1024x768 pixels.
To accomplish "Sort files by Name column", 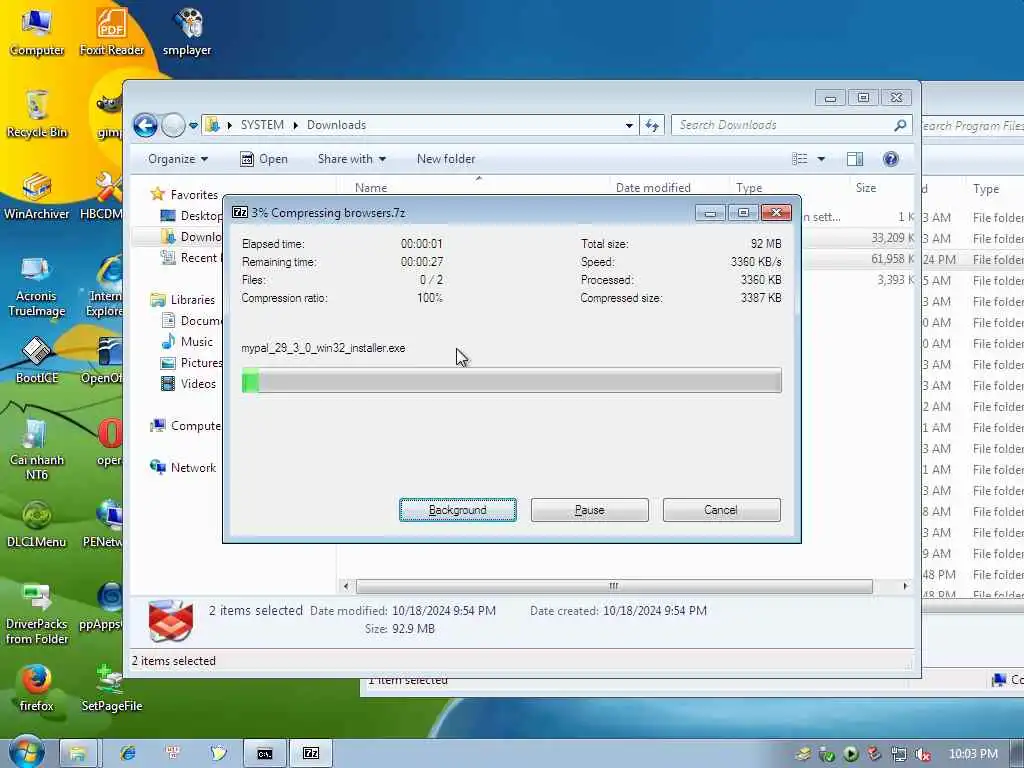I will click(371, 187).
